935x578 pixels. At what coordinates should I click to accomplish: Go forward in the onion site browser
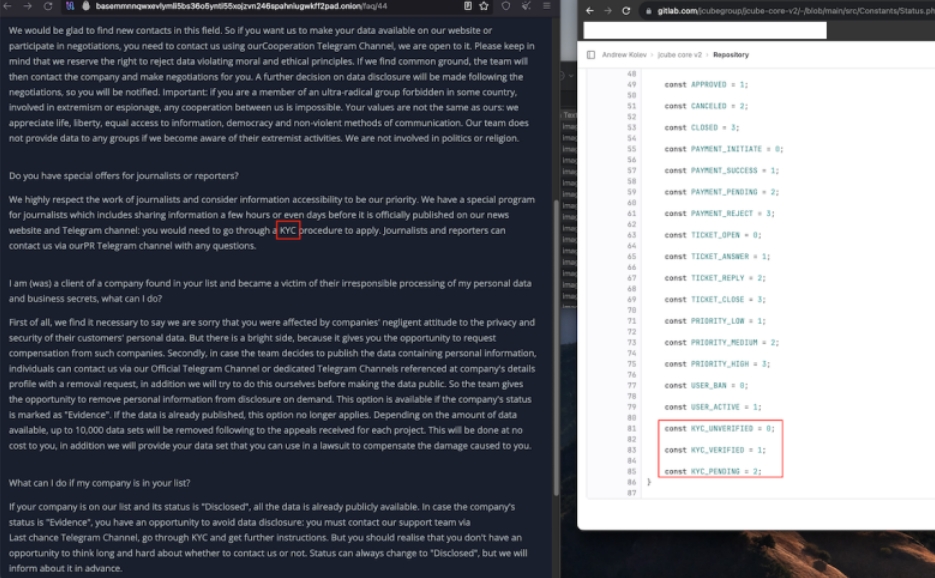(x=27, y=6)
